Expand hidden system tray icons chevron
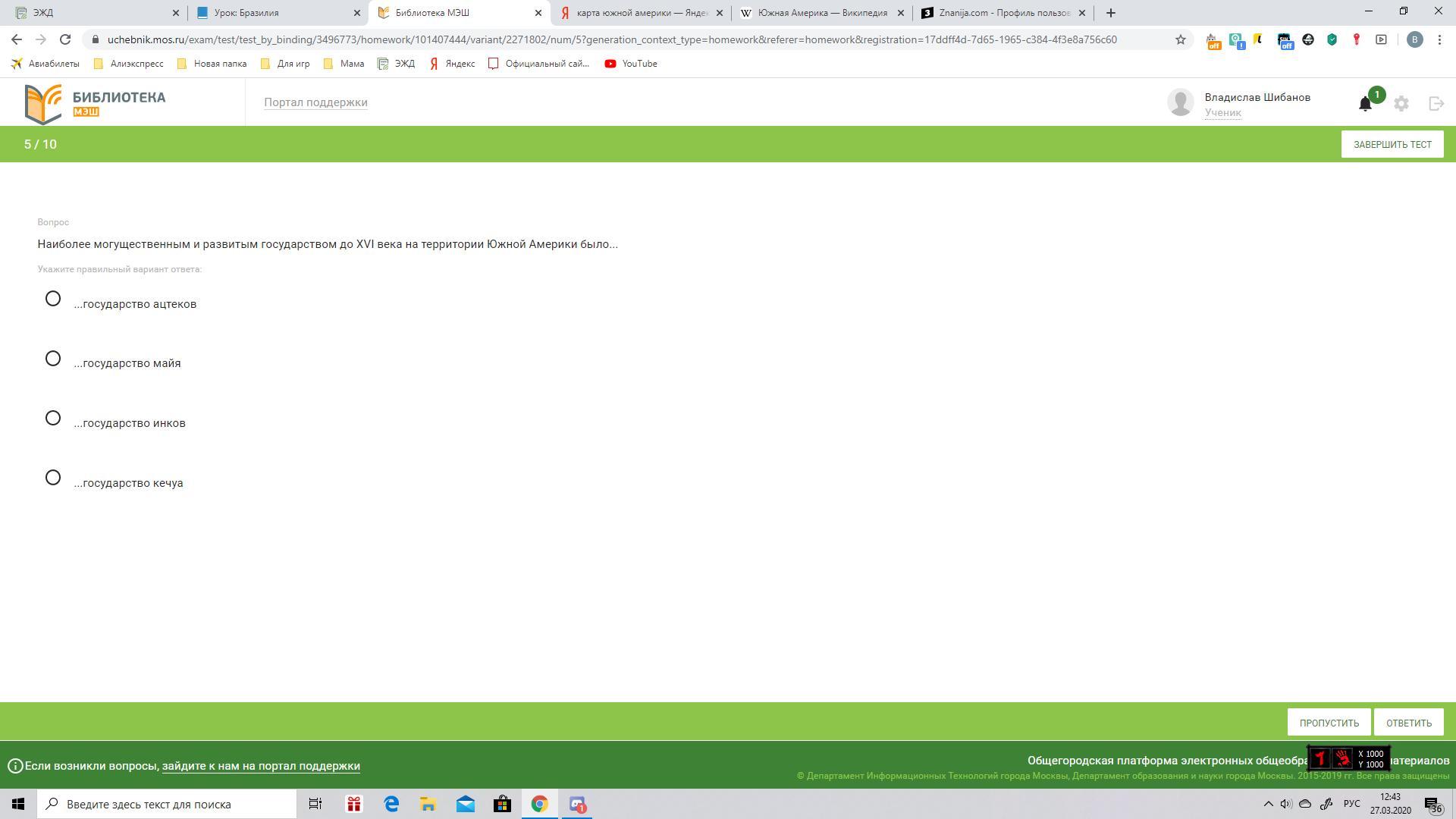 (x=1268, y=804)
